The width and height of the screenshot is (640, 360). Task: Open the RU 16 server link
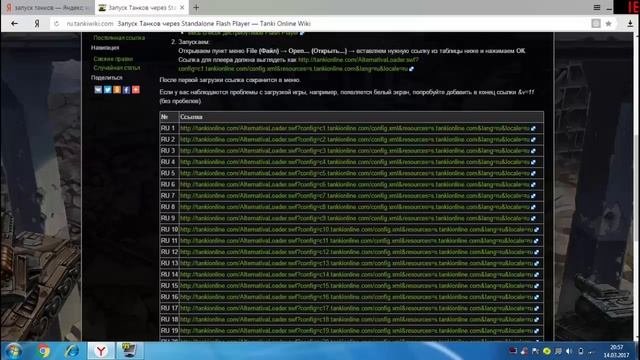356,297
